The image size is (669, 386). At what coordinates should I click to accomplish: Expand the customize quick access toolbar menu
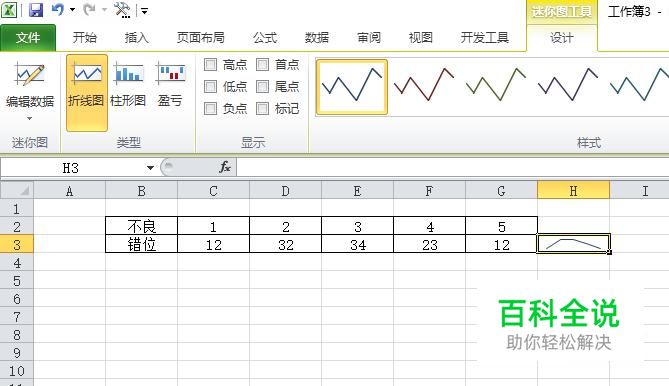point(145,11)
